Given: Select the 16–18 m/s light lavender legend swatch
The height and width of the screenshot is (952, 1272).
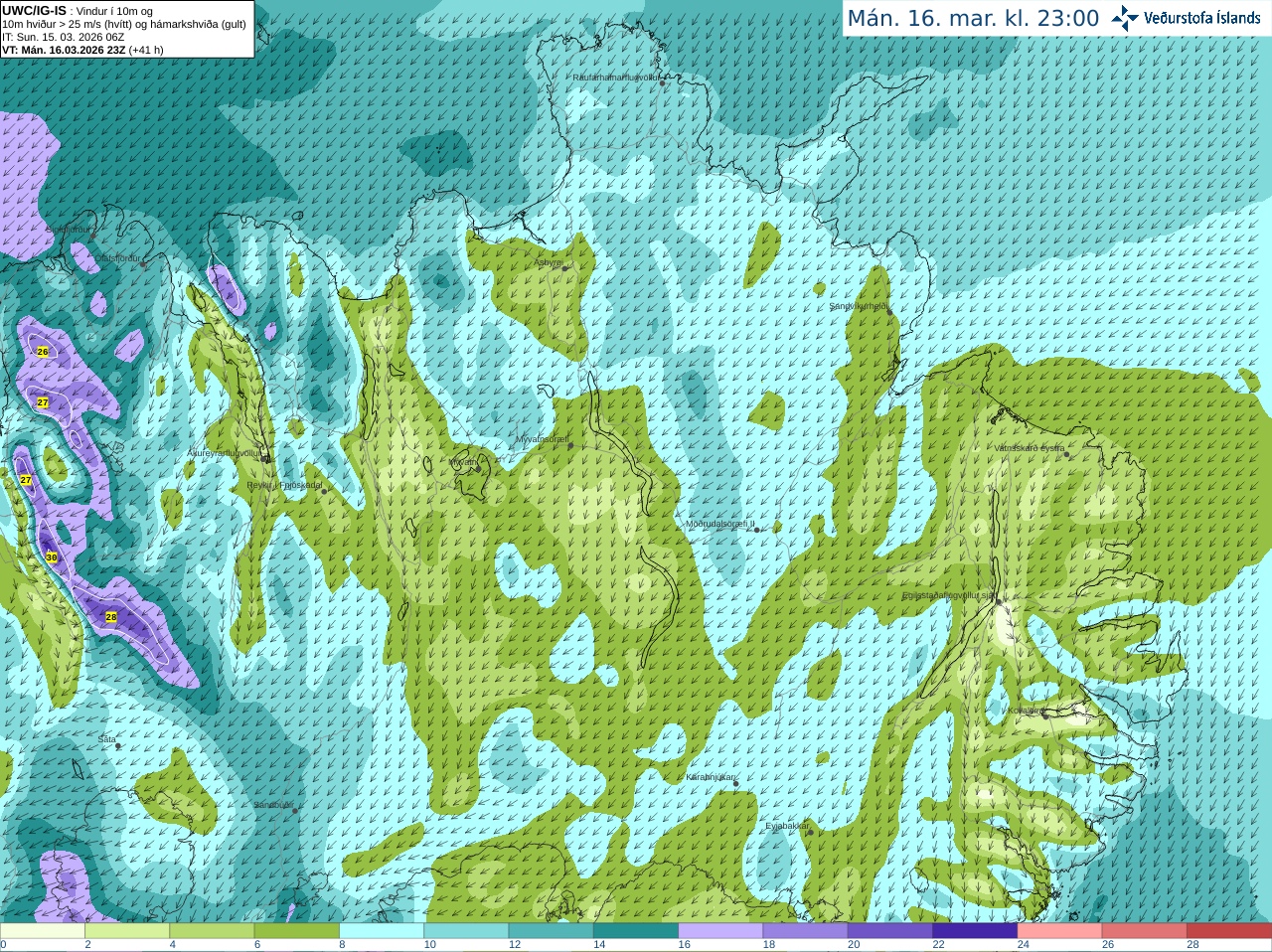Looking at the screenshot, I should pos(720,931).
